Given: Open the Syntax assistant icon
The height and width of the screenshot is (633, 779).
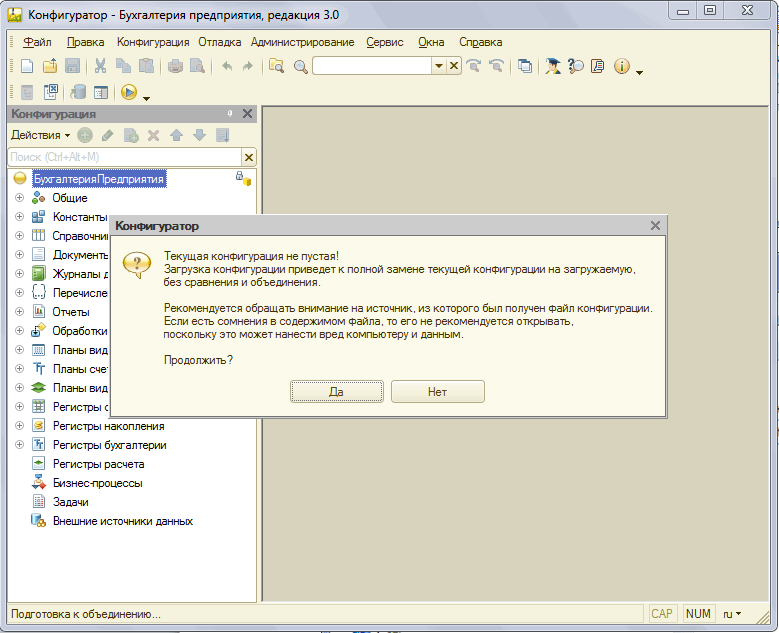Looking at the screenshot, I should click(x=552, y=66).
